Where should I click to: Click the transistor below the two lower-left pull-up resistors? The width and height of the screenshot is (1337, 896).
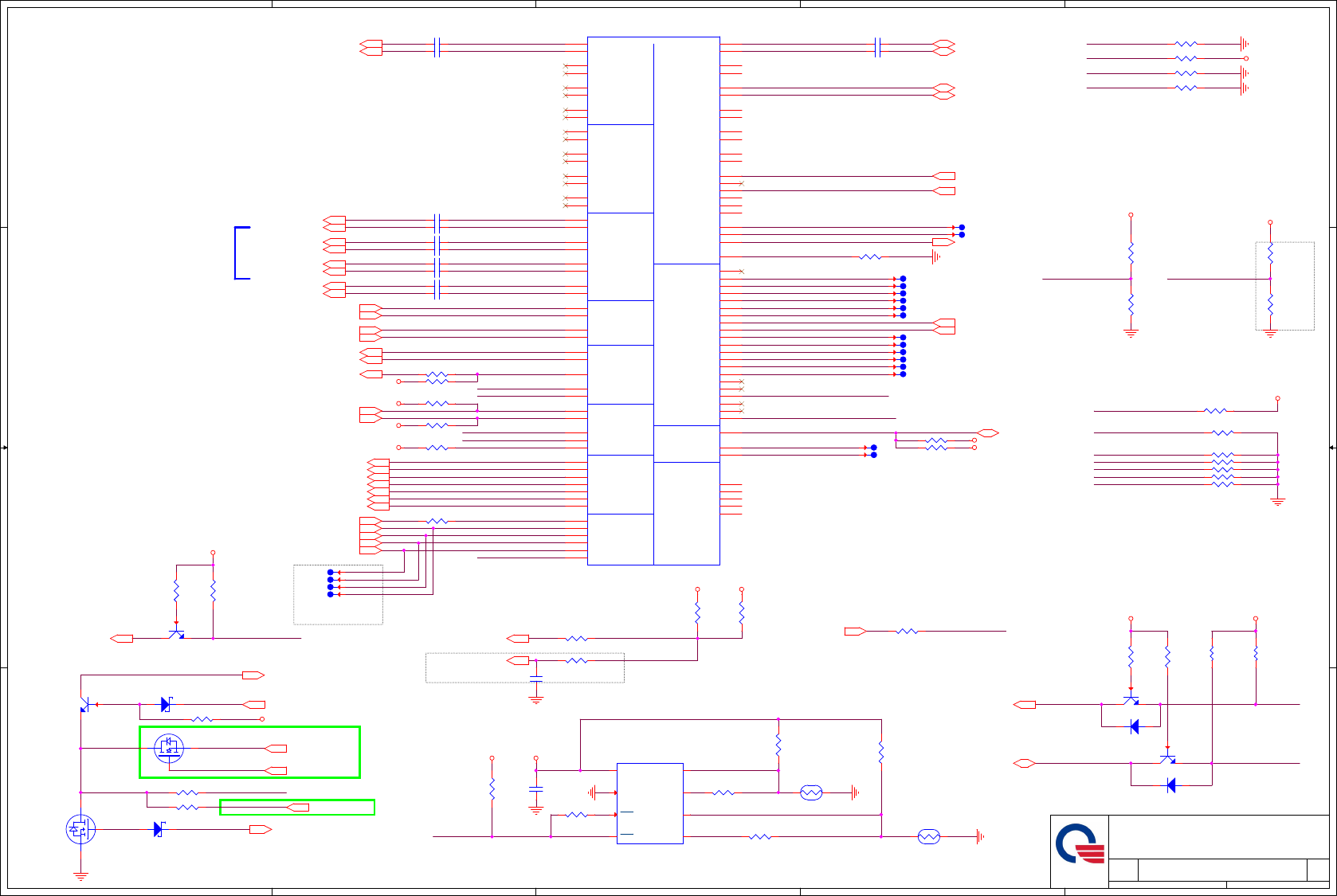pyautogui.click(x=177, y=634)
